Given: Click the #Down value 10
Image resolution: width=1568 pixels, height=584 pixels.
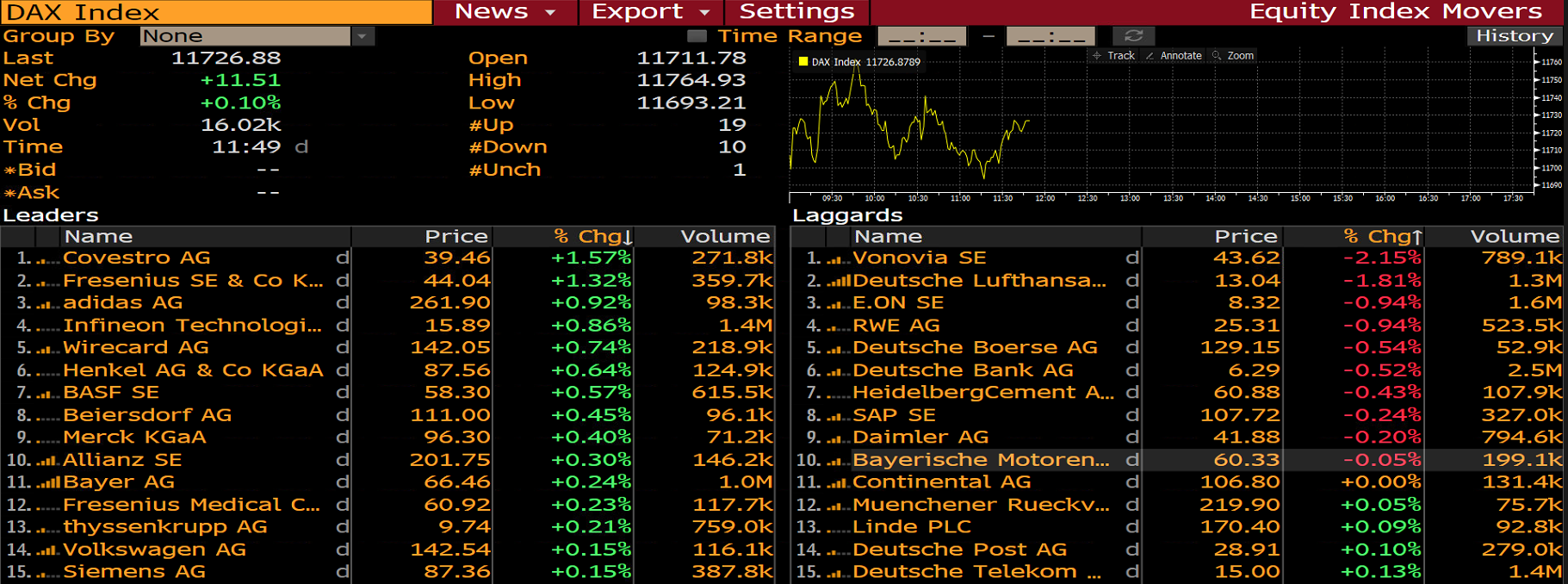Looking at the screenshot, I should click(732, 147).
